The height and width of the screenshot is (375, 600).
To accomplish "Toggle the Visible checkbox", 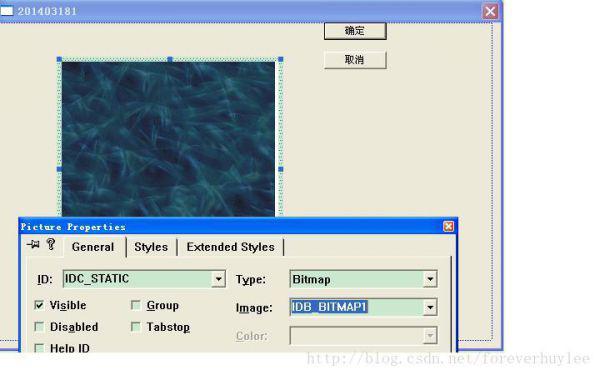I will (x=39, y=305).
